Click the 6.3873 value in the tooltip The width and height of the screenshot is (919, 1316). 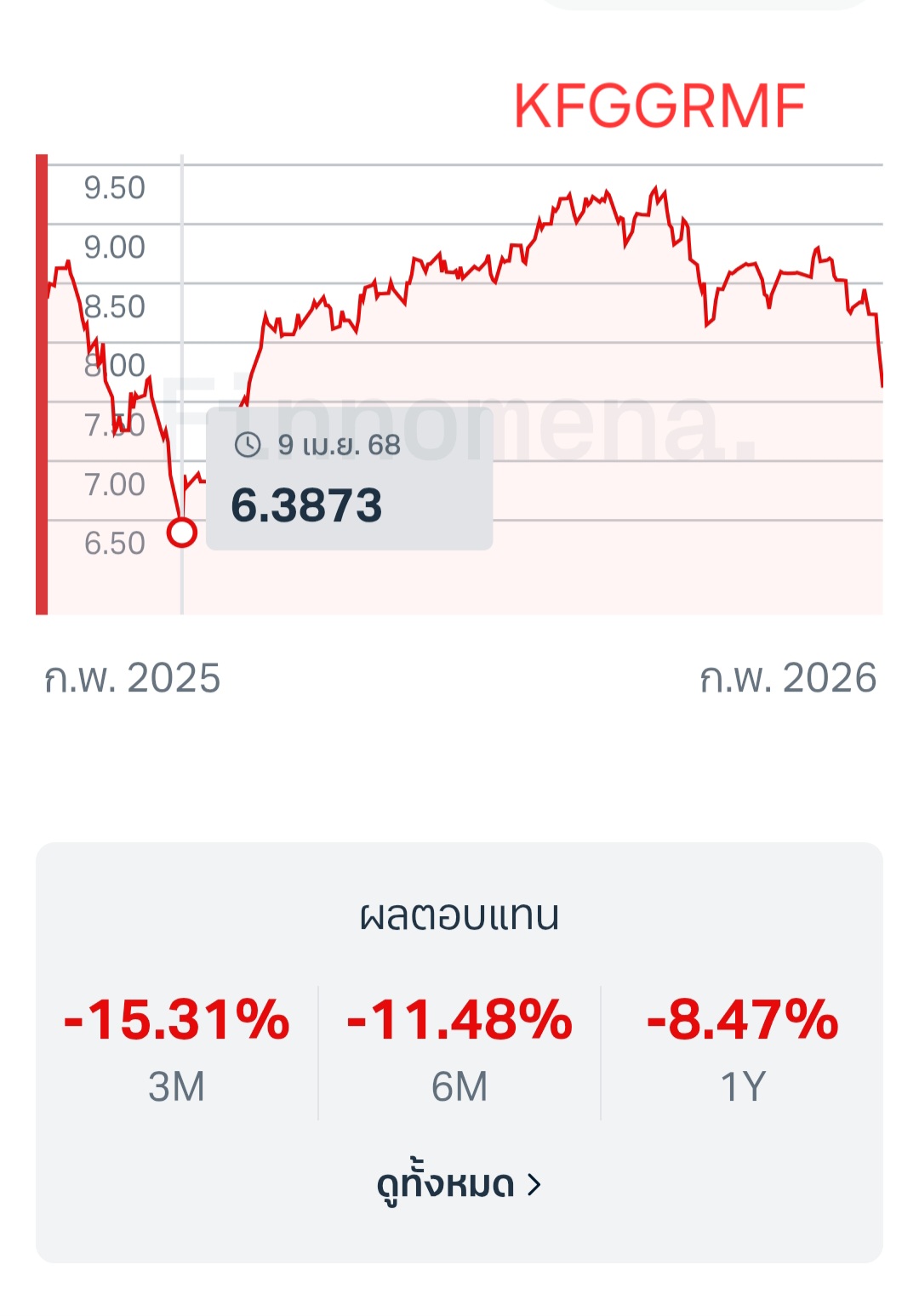click(306, 505)
